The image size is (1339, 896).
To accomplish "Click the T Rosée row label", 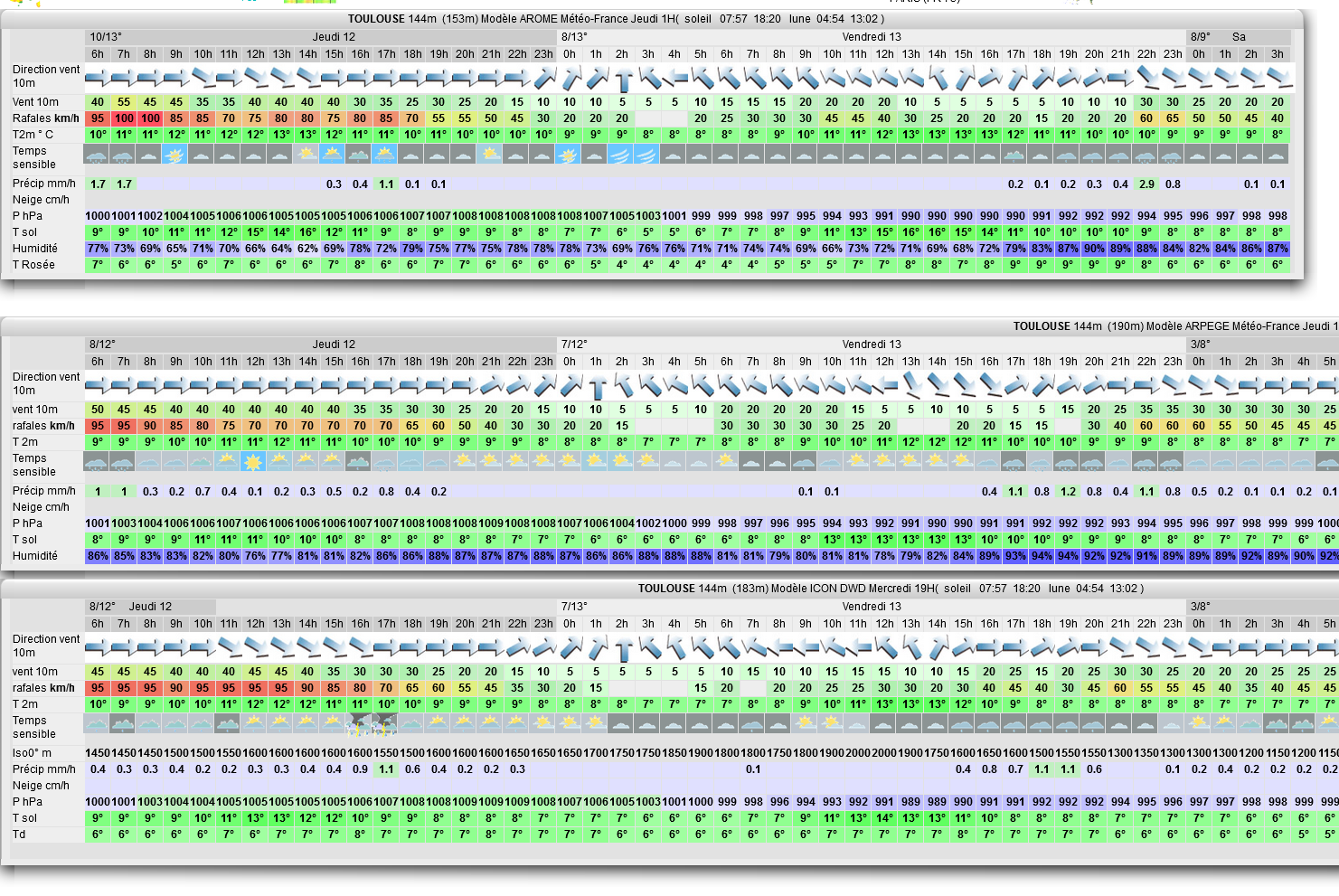I will tap(33, 265).
